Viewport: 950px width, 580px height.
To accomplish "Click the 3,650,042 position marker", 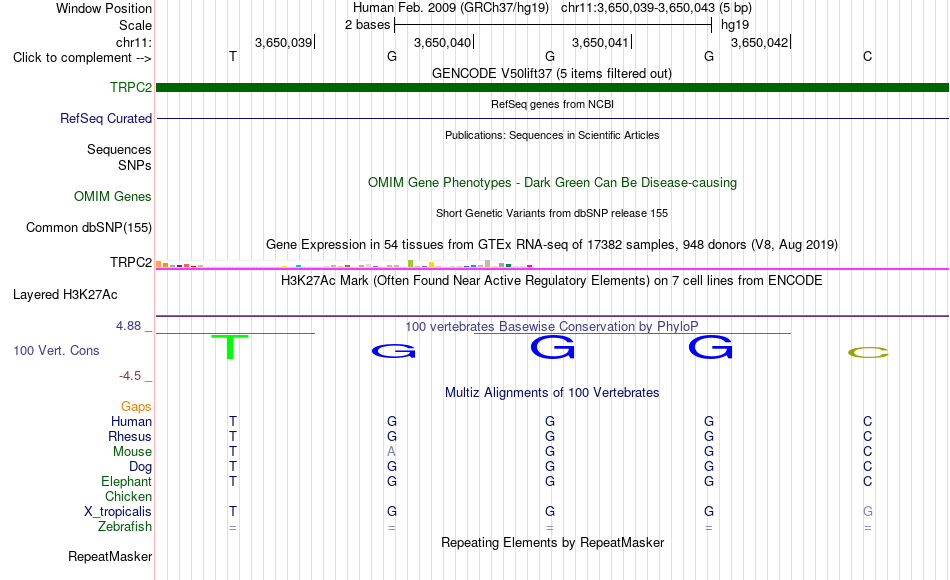I will click(759, 42).
